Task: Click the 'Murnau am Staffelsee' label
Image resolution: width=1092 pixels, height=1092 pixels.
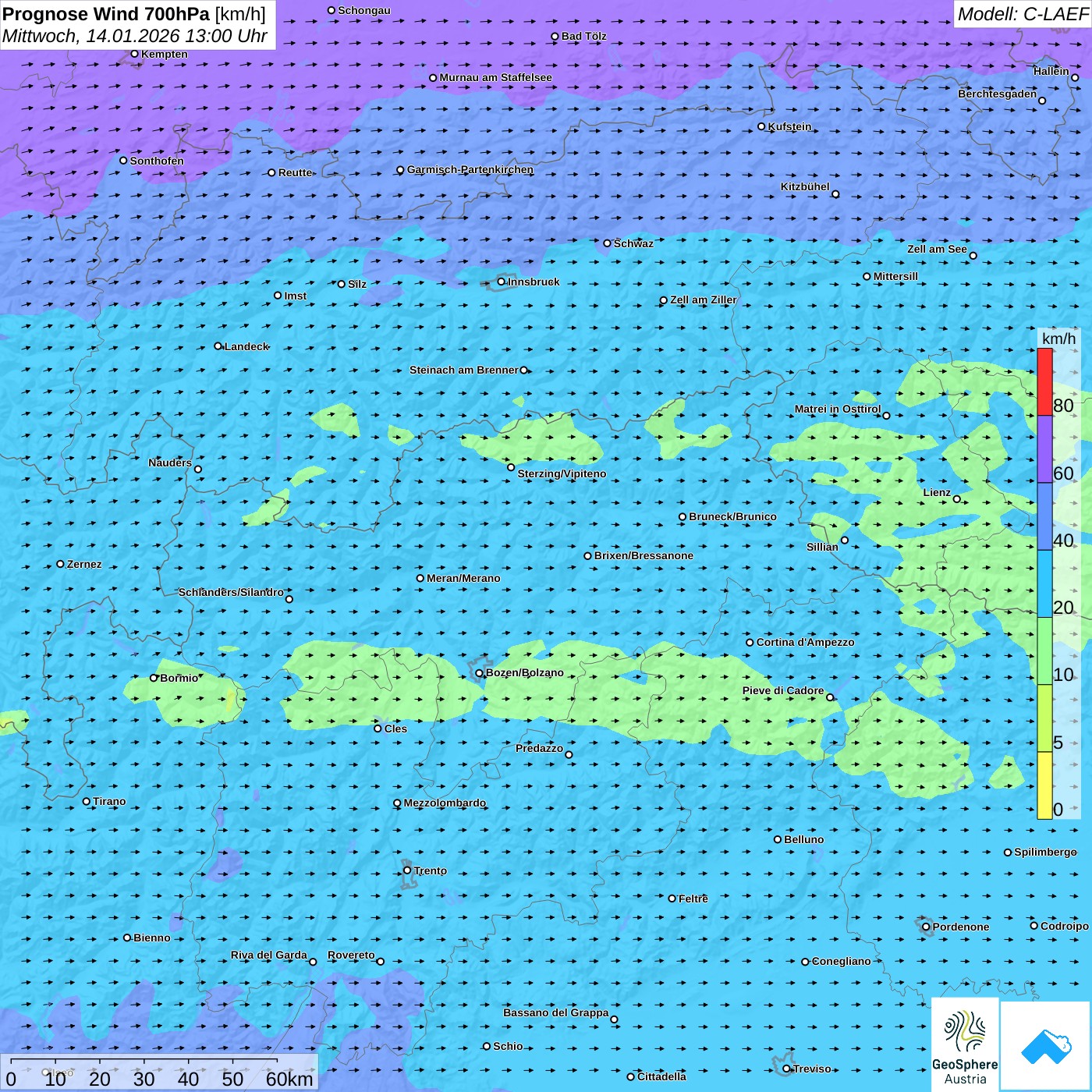Action: click(495, 77)
